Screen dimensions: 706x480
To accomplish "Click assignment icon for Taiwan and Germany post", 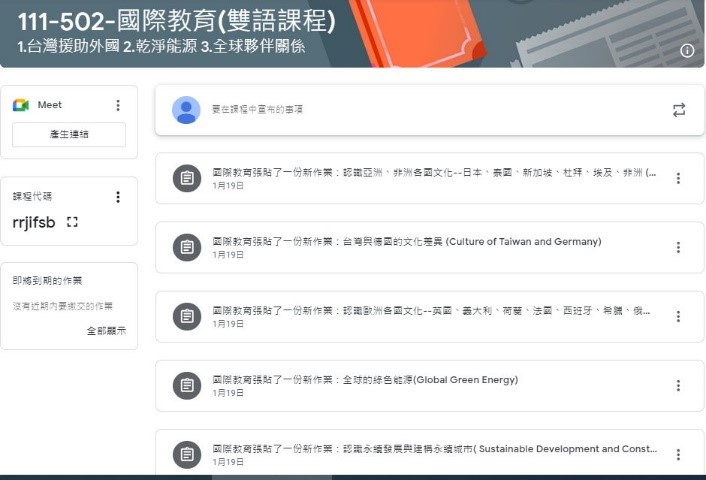I will [186, 248].
